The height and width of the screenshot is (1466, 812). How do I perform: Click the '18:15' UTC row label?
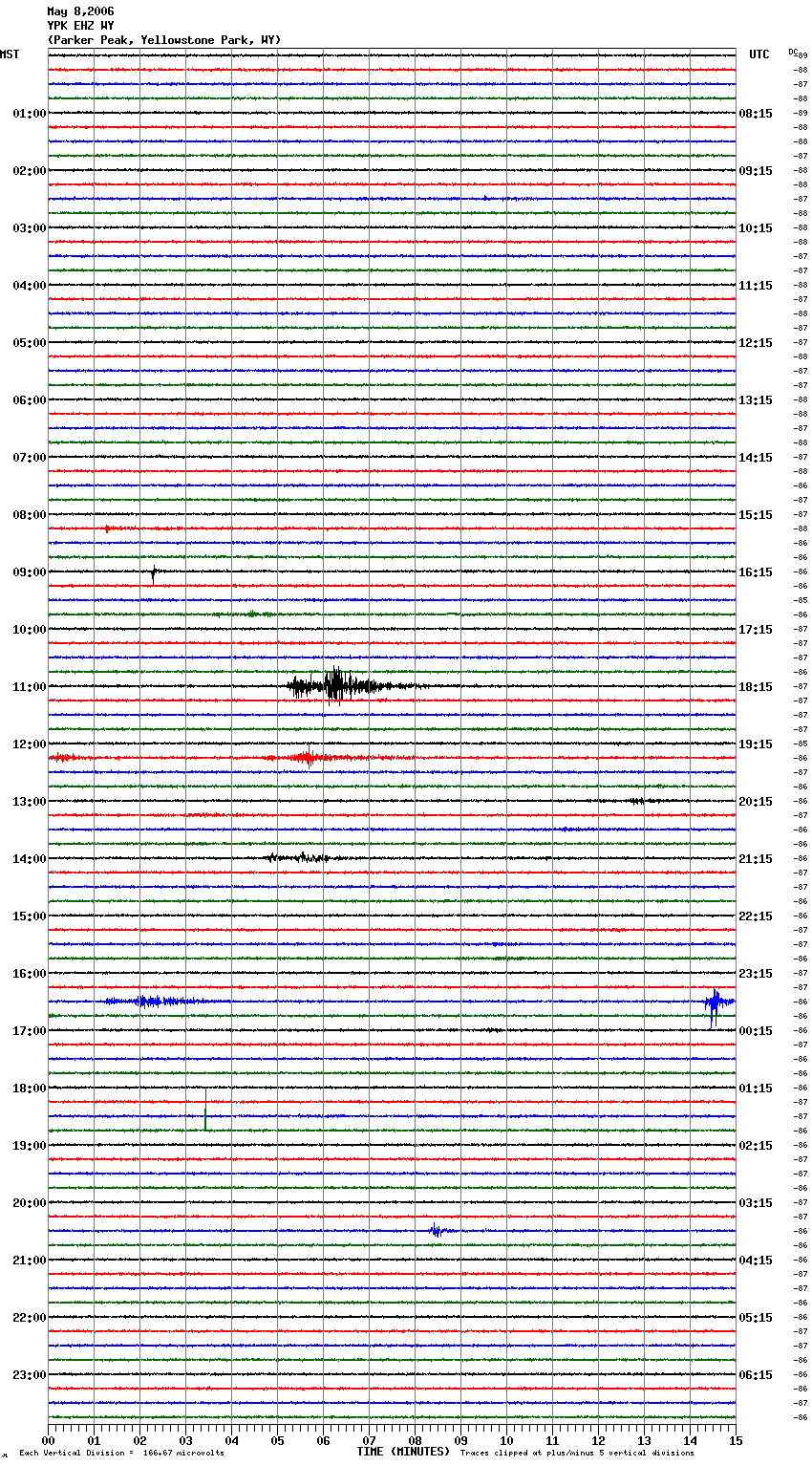756,687
